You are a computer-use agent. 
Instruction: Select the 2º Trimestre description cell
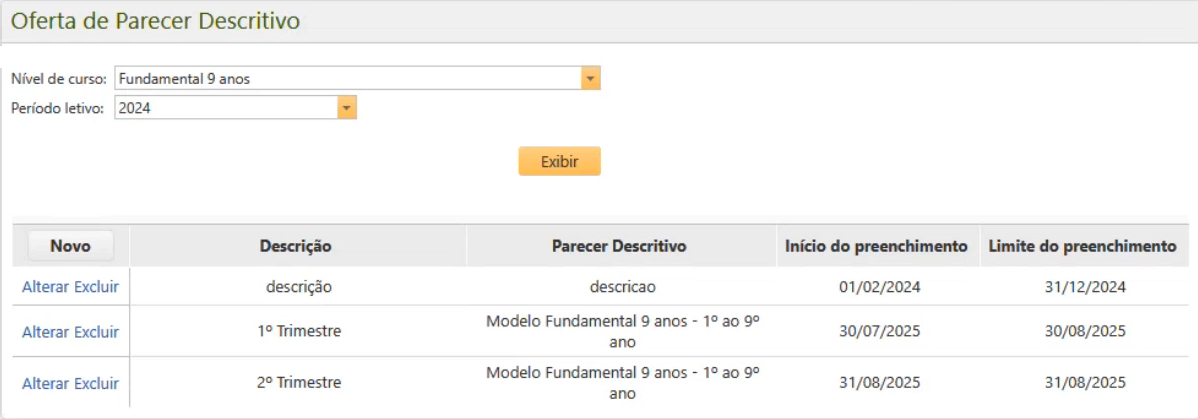(299, 383)
